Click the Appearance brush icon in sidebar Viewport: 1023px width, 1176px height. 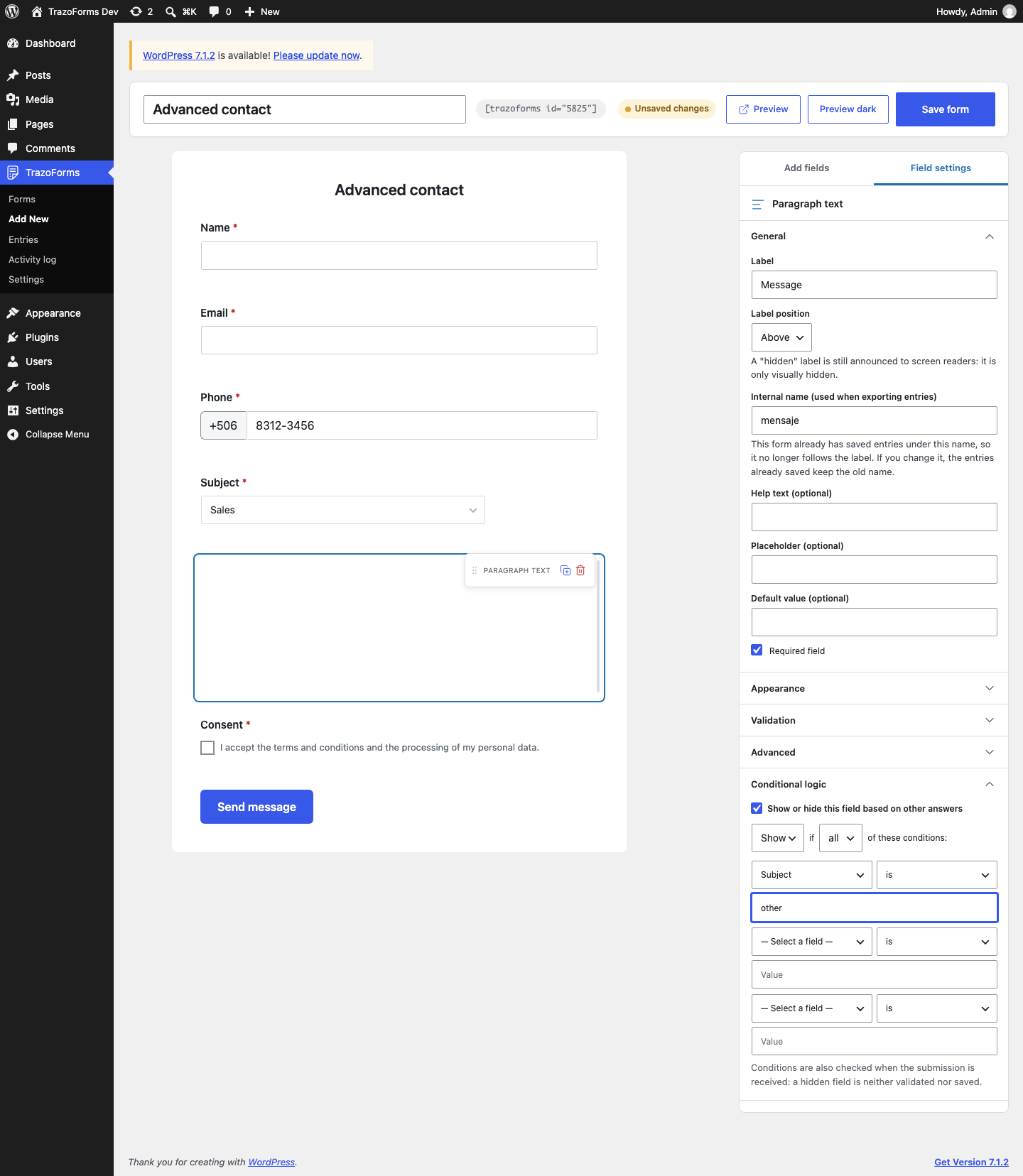coord(13,313)
